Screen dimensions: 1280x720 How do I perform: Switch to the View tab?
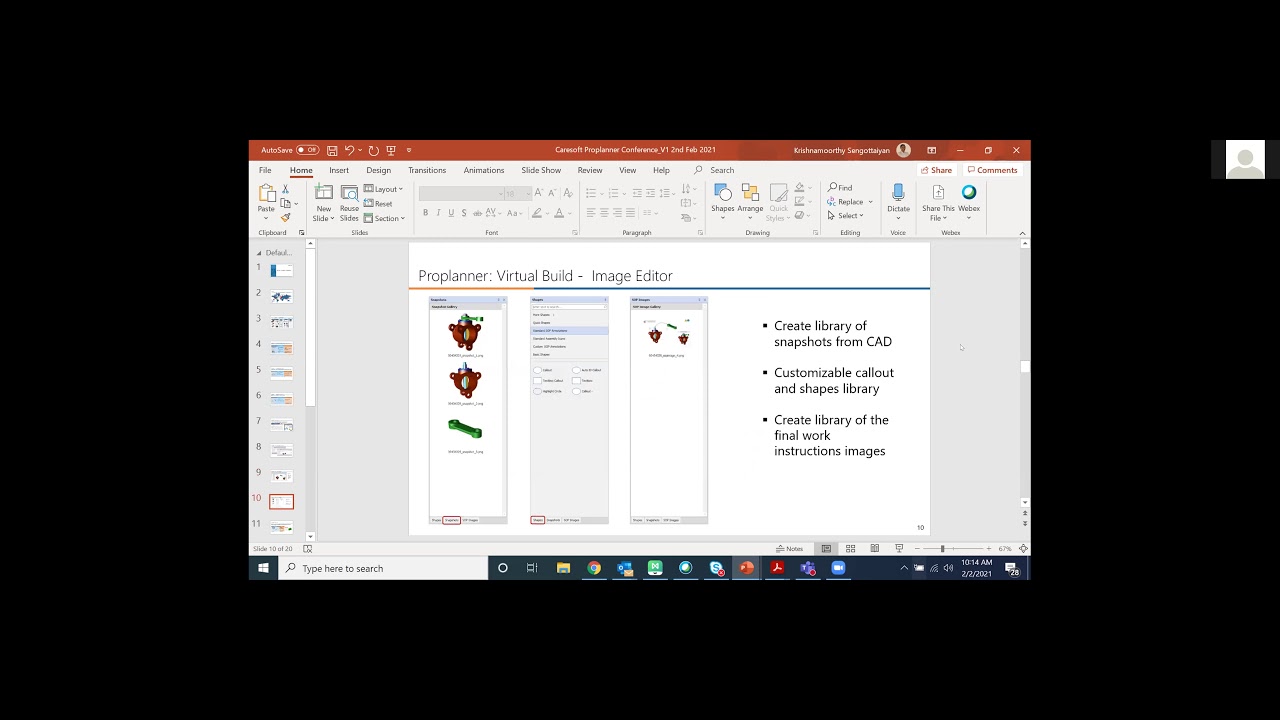click(627, 170)
